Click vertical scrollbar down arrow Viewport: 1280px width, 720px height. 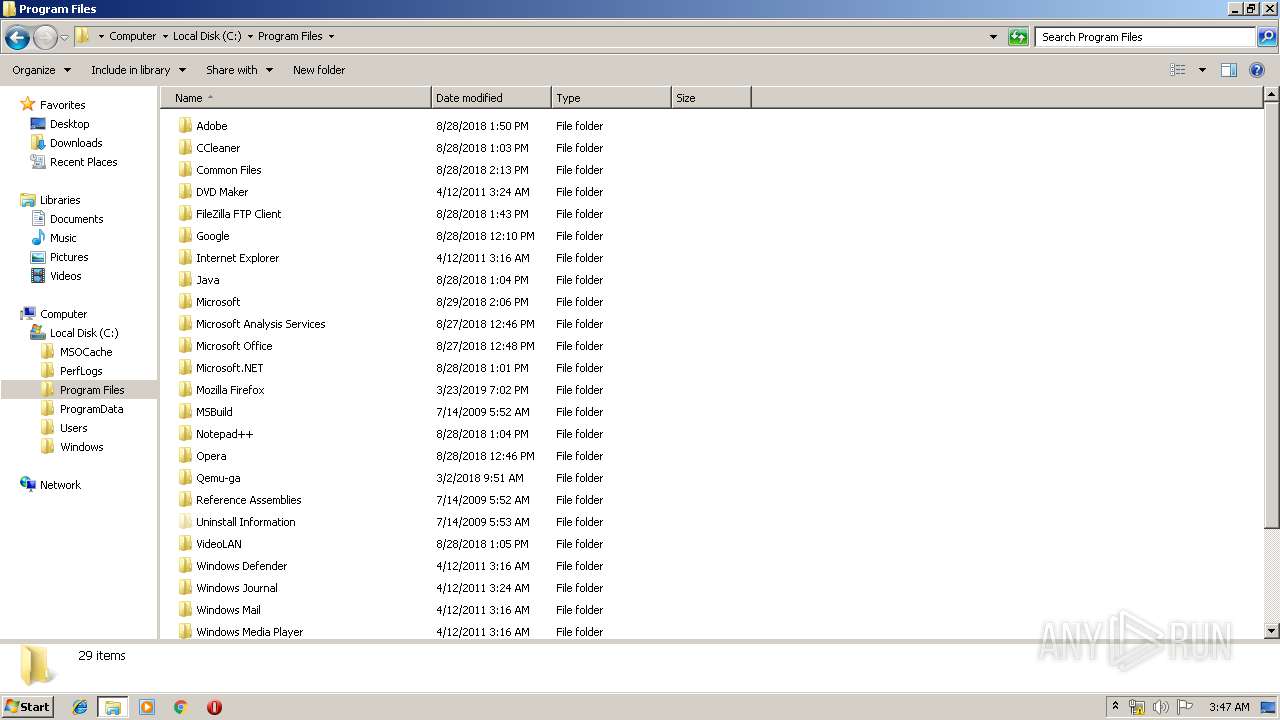pyautogui.click(x=1272, y=631)
